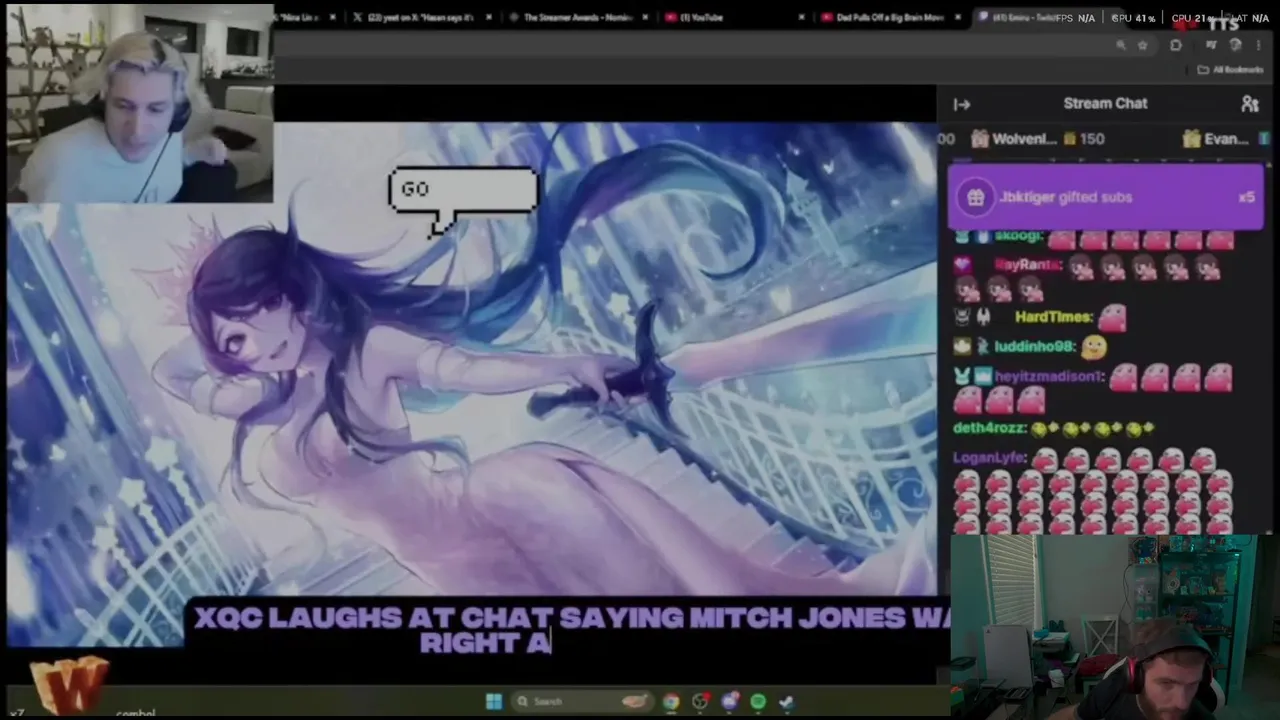Click the x5 gift count
The height and width of the screenshot is (720, 1280).
click(1246, 197)
